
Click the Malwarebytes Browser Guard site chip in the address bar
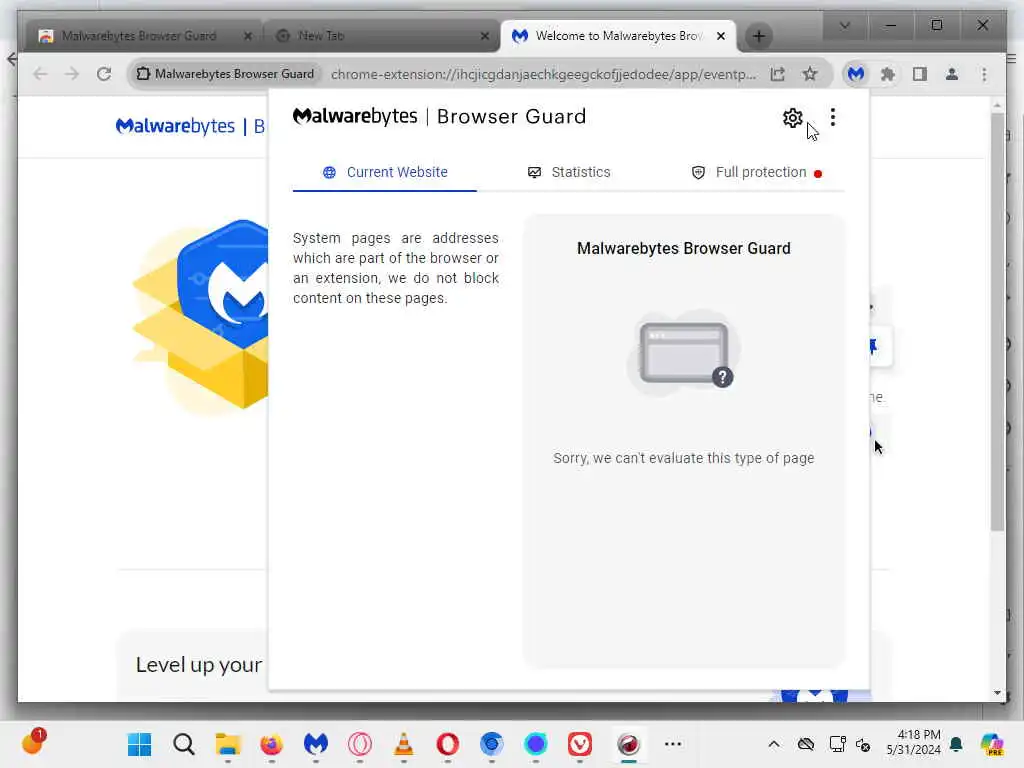(225, 74)
